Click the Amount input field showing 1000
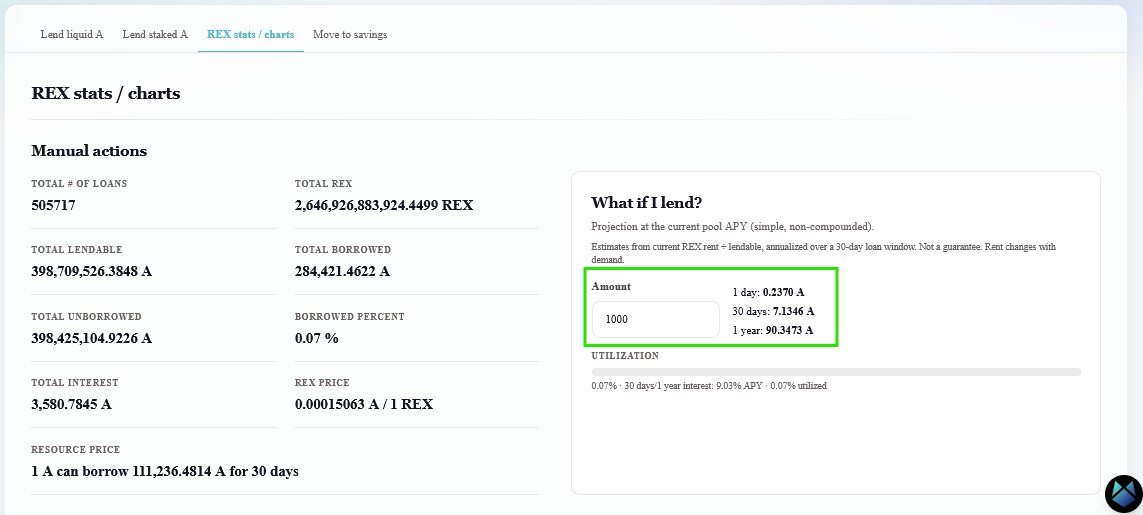The image size is (1143, 515). [x=655, y=320]
